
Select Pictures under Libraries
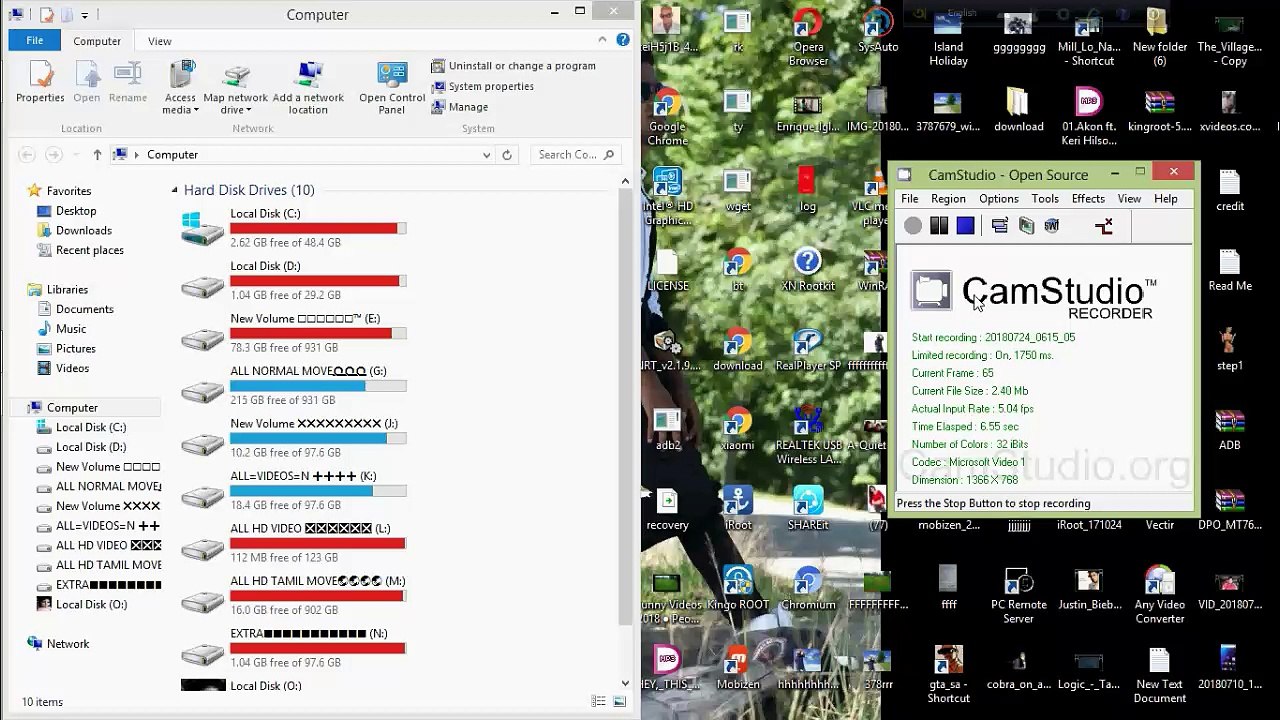point(76,349)
